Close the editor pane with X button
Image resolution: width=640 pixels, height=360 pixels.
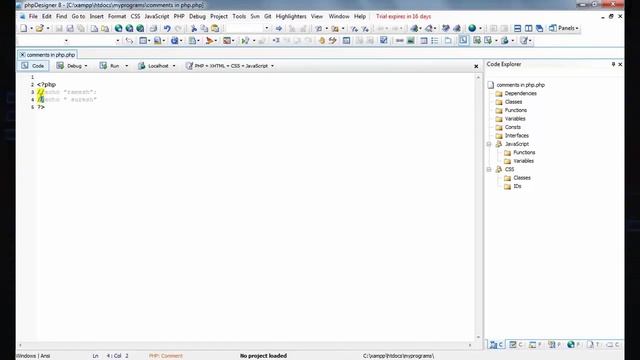(x=476, y=66)
